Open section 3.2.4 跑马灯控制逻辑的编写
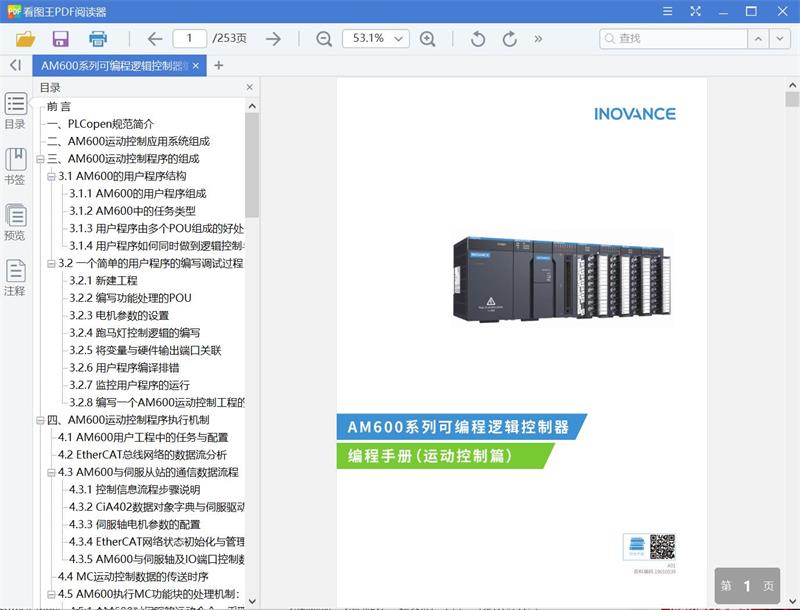This screenshot has height=610, width=800. 135,333
